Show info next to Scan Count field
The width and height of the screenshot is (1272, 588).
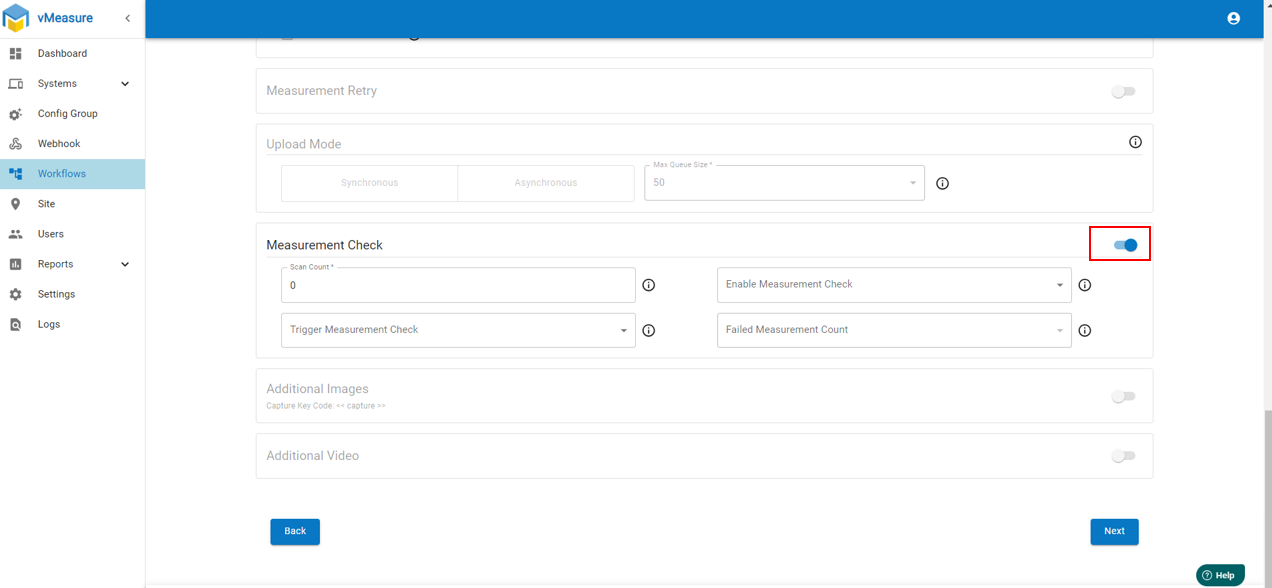tap(648, 285)
